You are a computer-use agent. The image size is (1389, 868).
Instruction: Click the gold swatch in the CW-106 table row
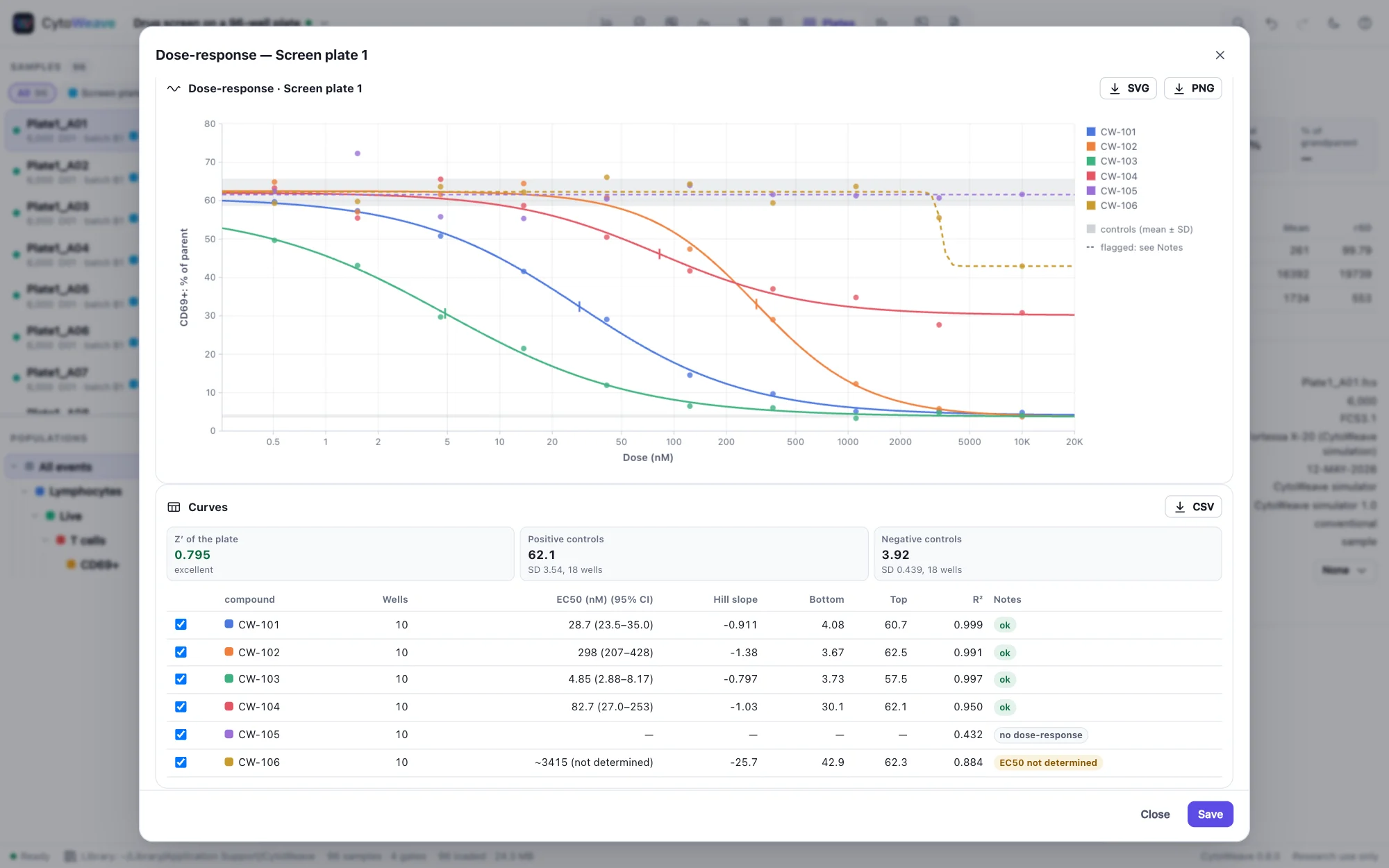(x=229, y=762)
